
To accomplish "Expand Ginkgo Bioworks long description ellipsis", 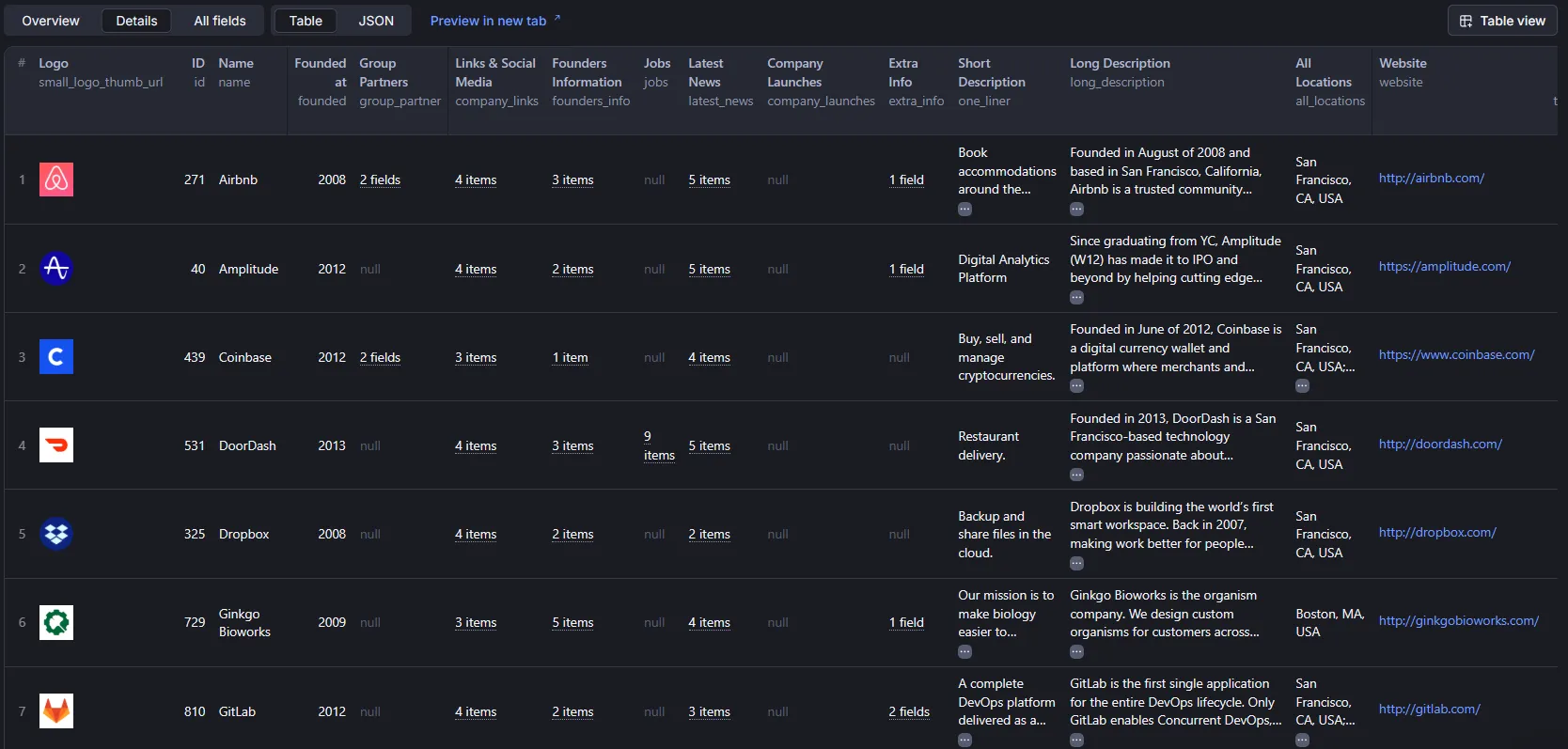I will click(1076, 652).
